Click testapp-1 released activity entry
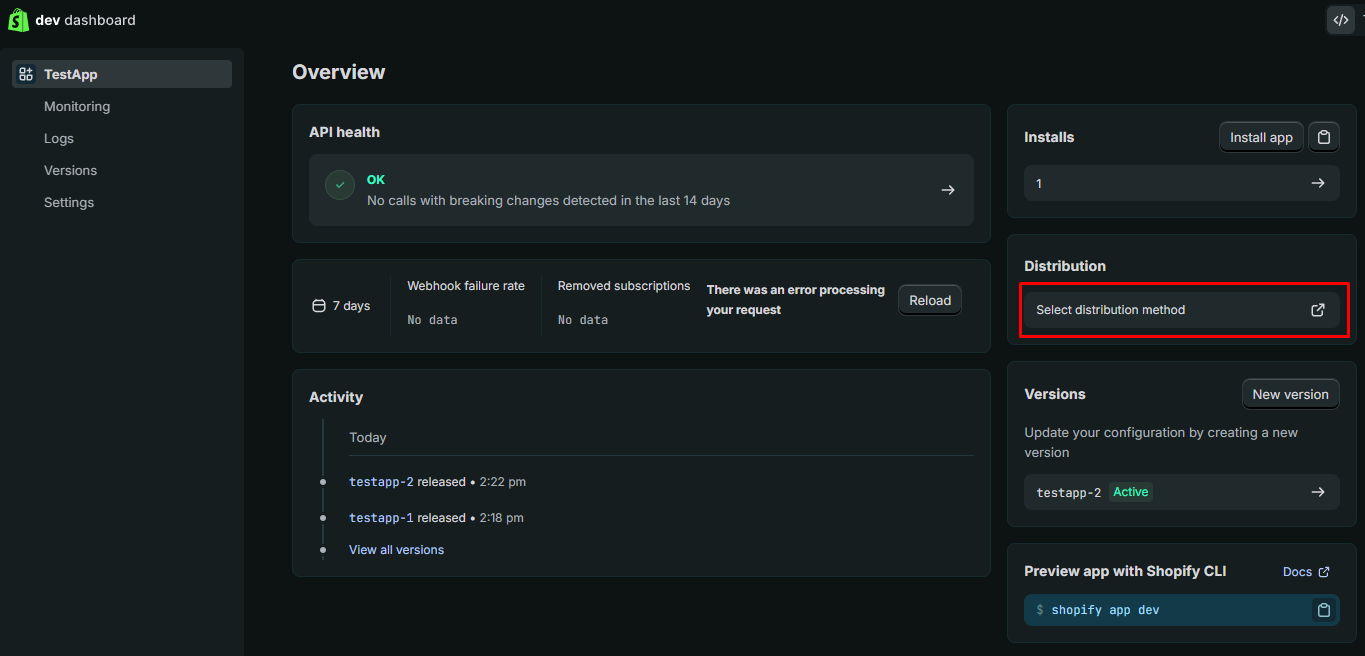Screen dimensions: 1365x656 click(436, 518)
